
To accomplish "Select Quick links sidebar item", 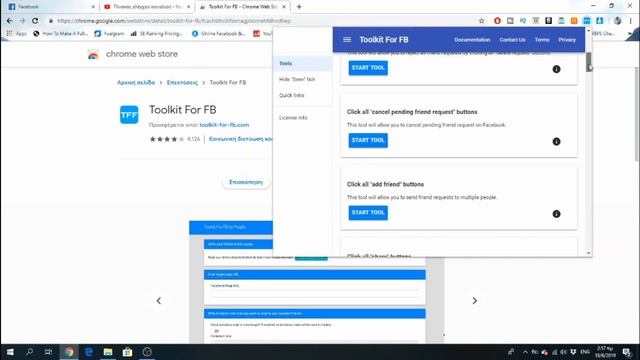I will pos(302,95).
